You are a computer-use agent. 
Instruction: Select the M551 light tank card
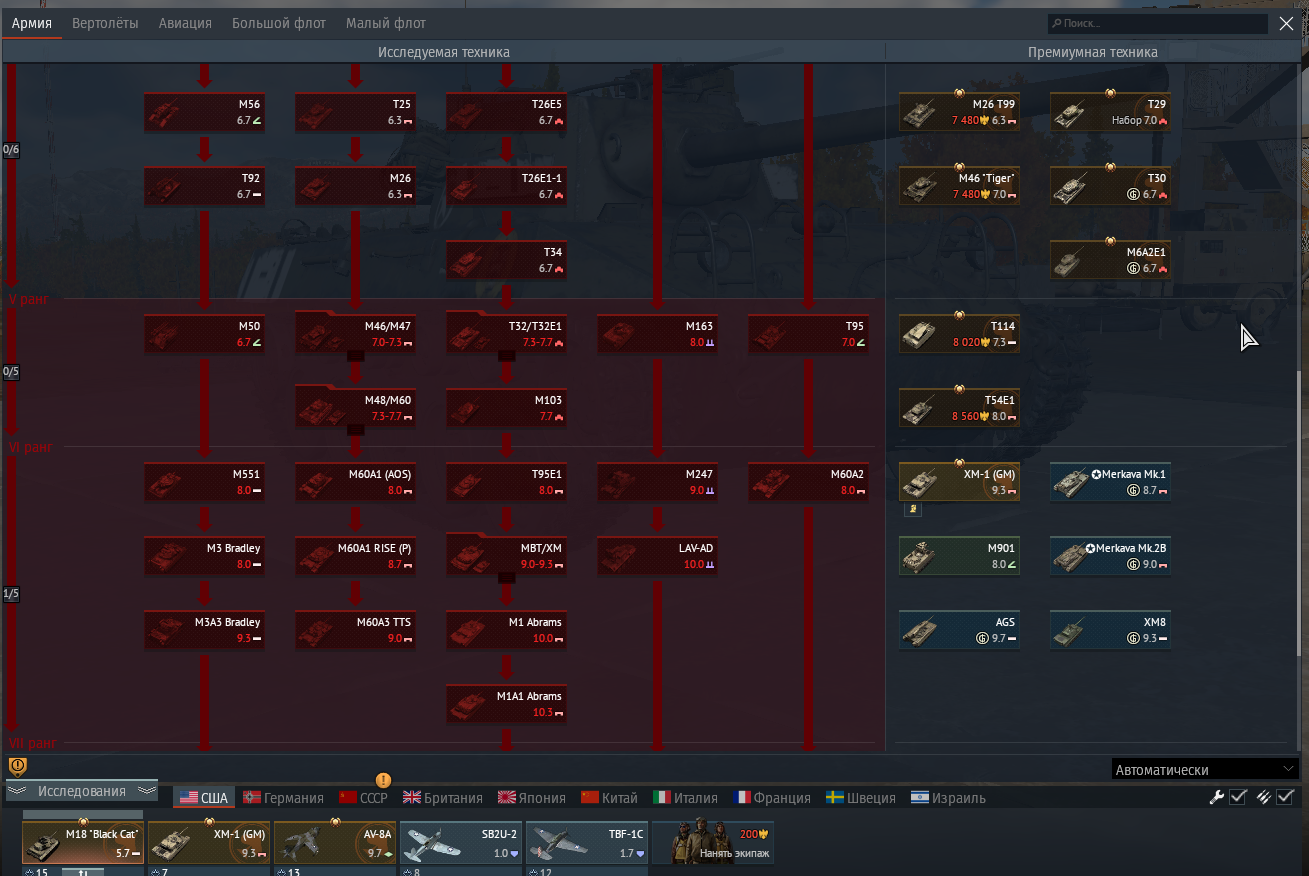pyautogui.click(x=205, y=482)
